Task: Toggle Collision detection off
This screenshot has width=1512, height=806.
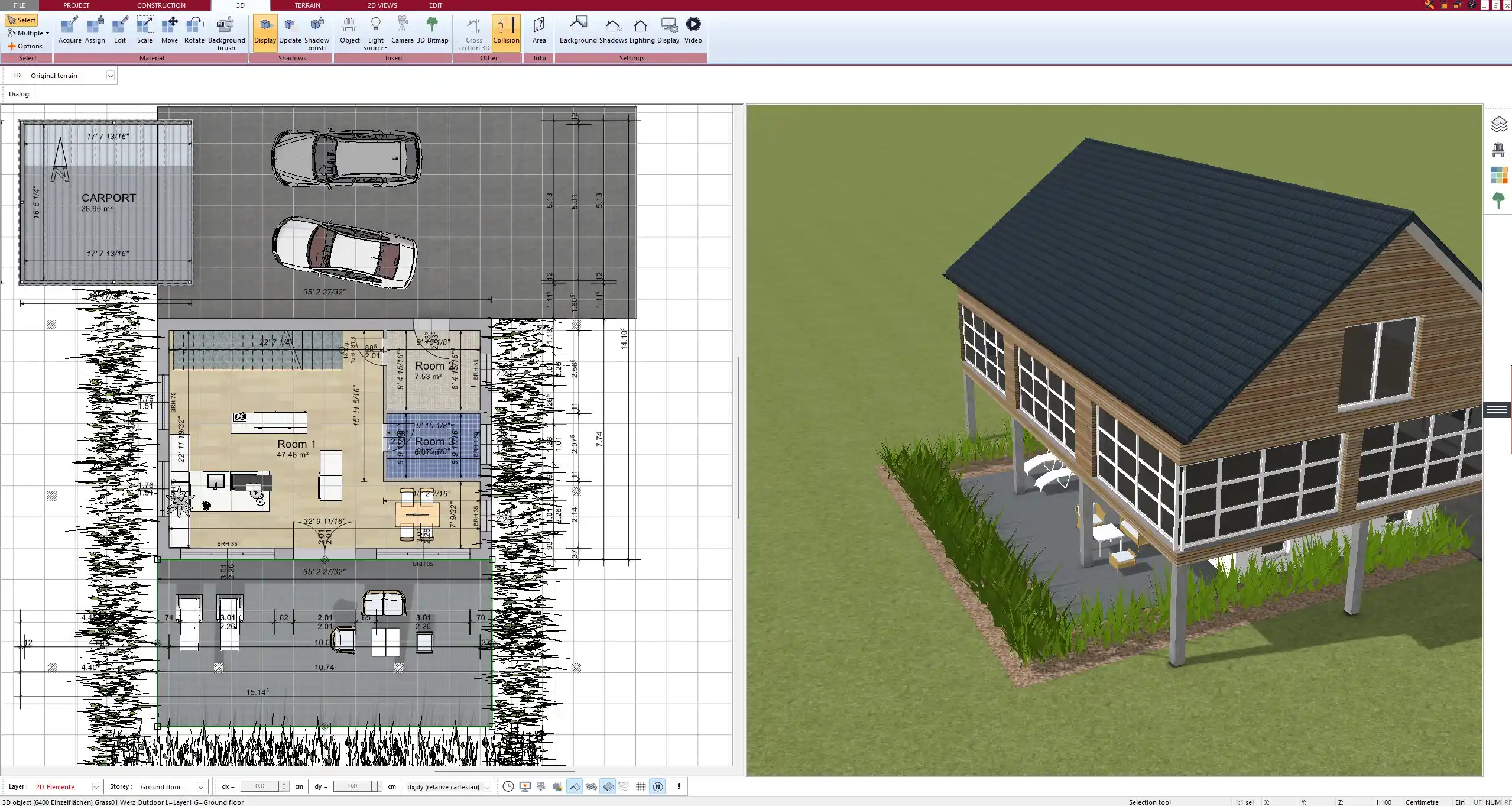Action: 506,30
